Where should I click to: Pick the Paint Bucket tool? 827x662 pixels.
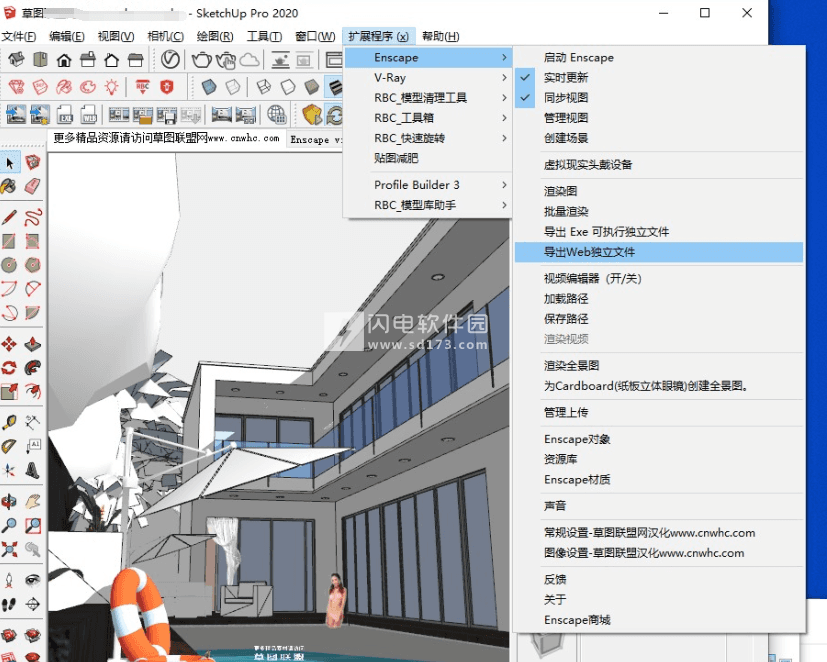[x=8, y=186]
